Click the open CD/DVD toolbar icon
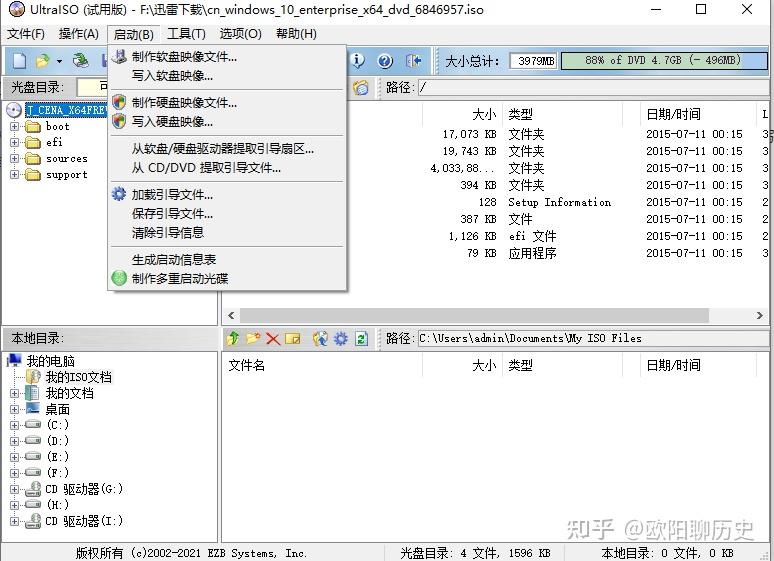The height and width of the screenshot is (561, 774). point(80,60)
